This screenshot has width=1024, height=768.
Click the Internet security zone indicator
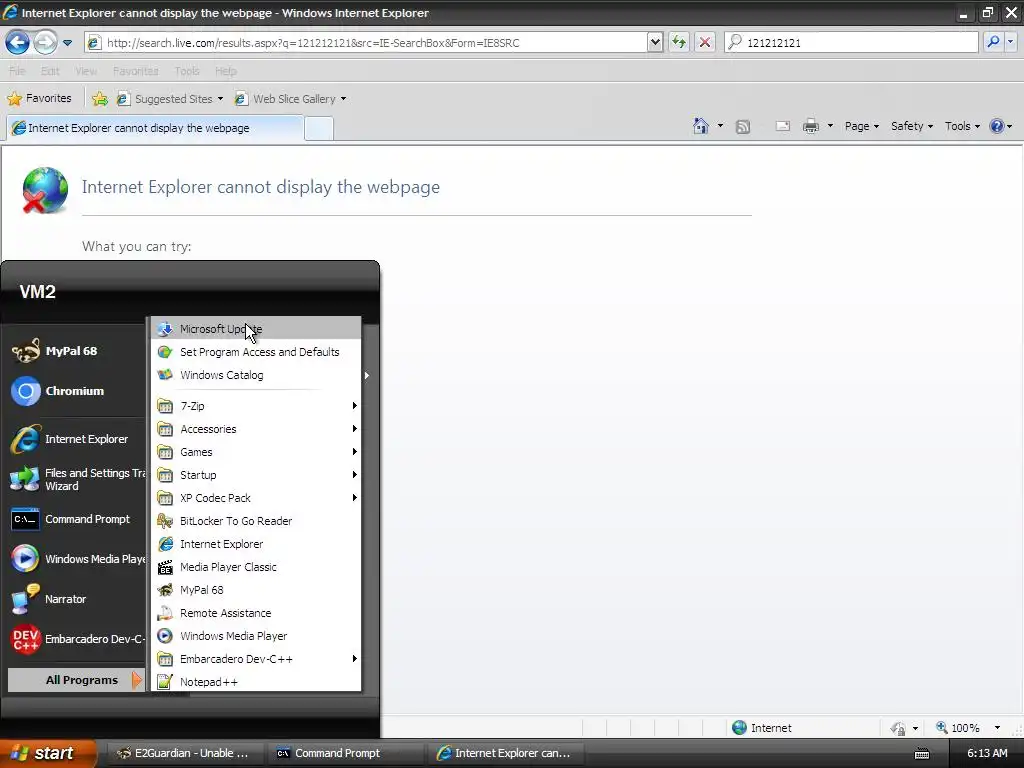coord(761,728)
